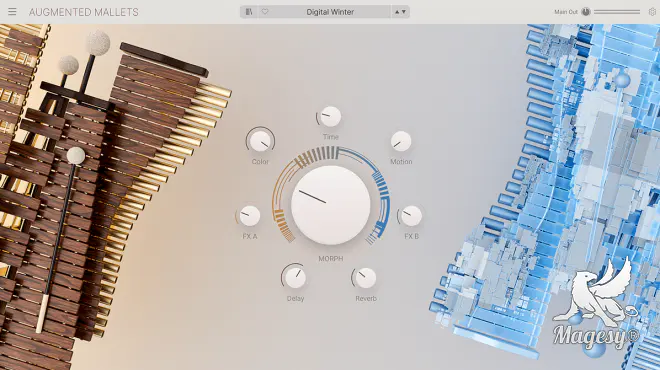Click the MORPH label
The image size is (660, 370).
[330, 258]
